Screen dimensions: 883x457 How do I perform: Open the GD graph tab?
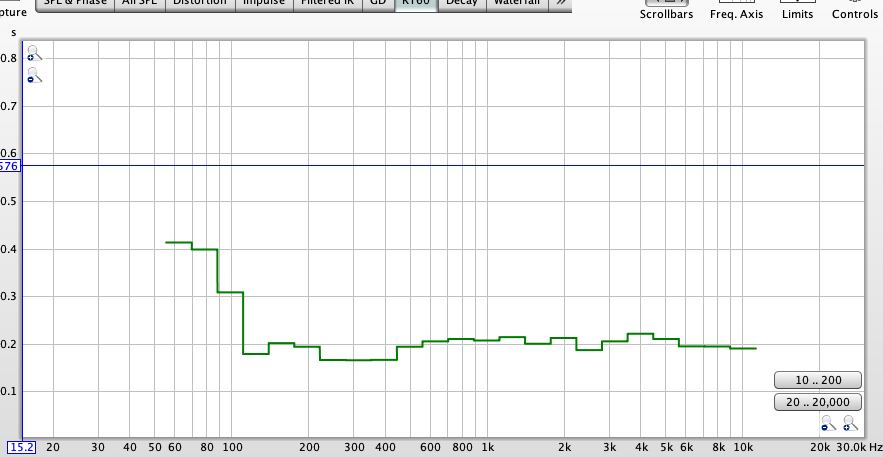(378, 3)
